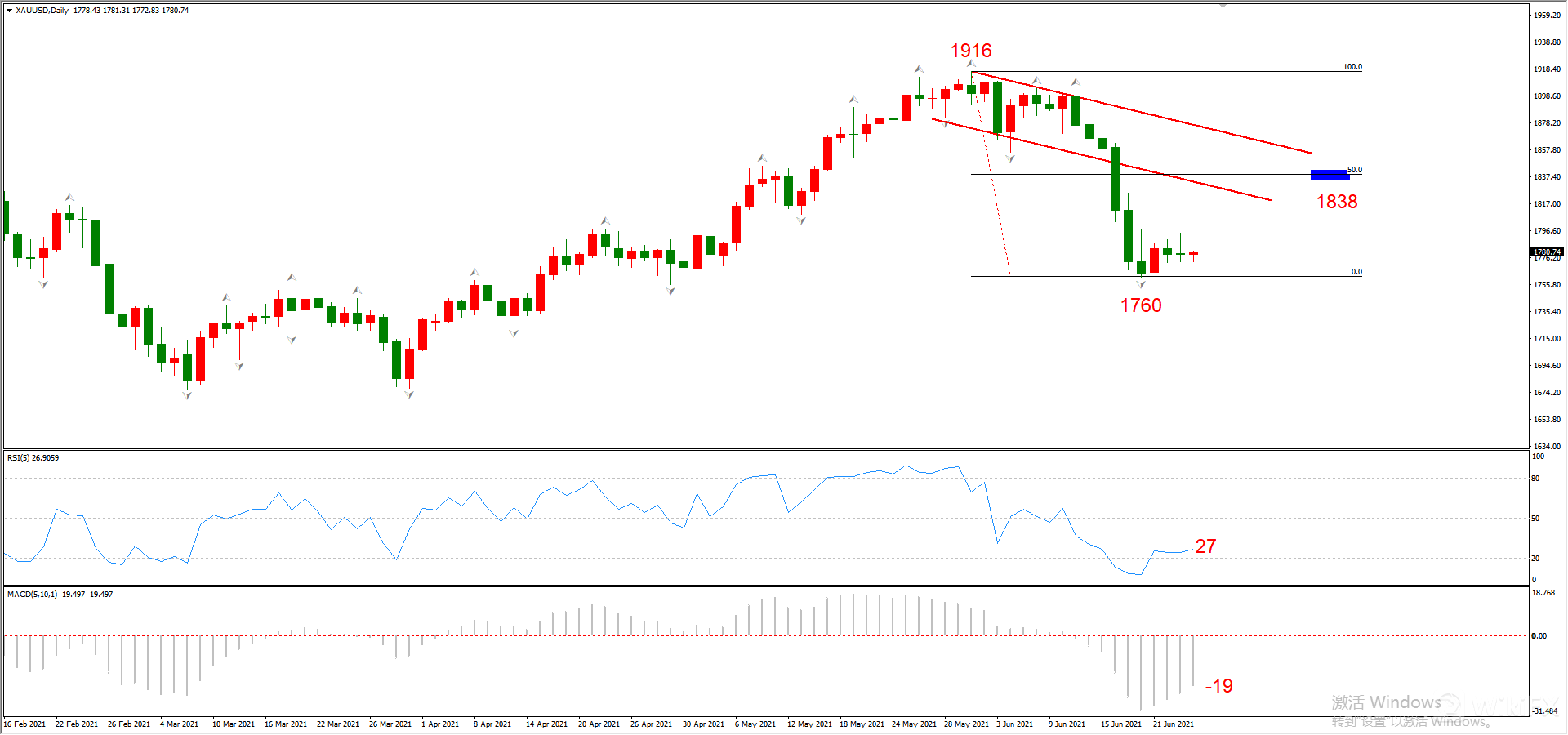Click the up fractal arrow above the 9 Jun candle
The height and width of the screenshot is (735, 1568).
click(1076, 82)
